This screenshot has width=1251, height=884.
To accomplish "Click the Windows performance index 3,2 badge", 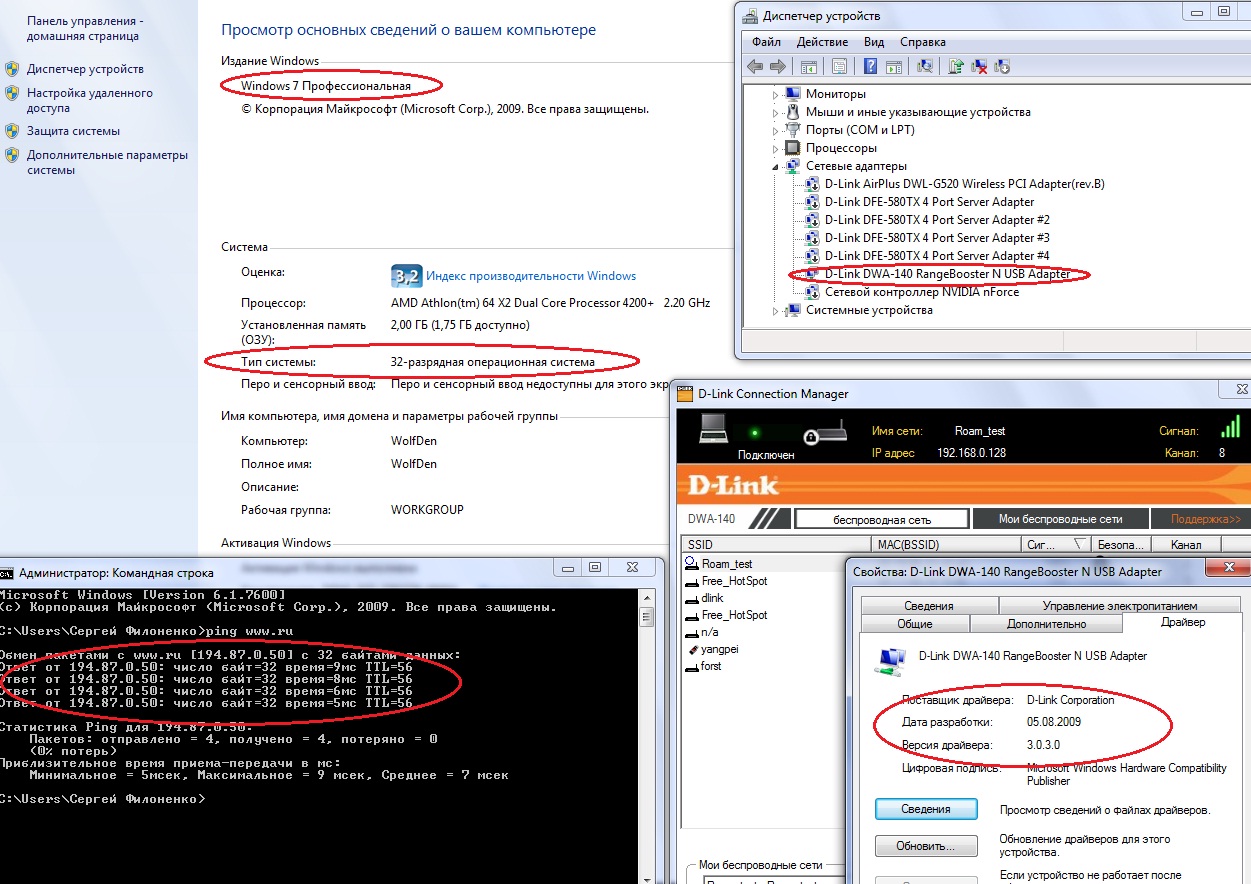I will (x=405, y=276).
